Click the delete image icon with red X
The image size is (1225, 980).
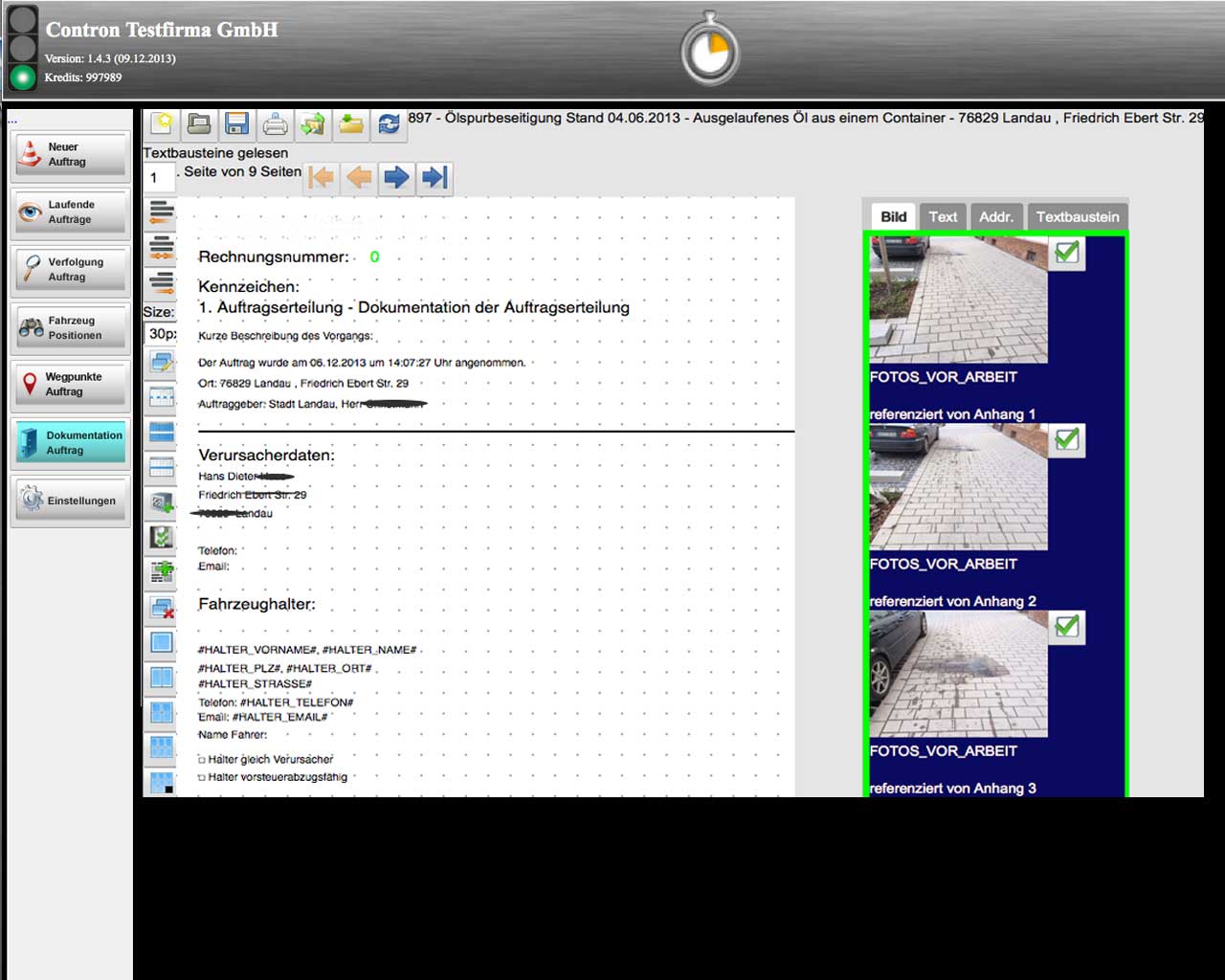(x=162, y=608)
